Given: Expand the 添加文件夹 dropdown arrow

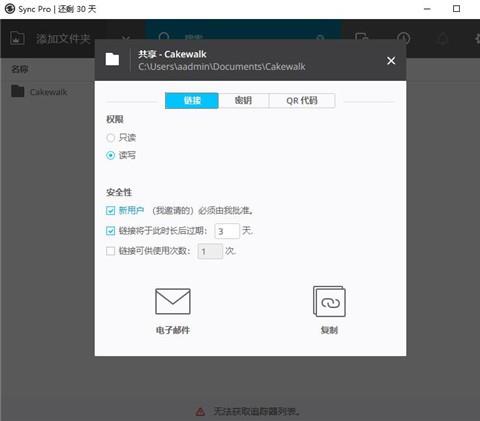Looking at the screenshot, I should 125,37.
